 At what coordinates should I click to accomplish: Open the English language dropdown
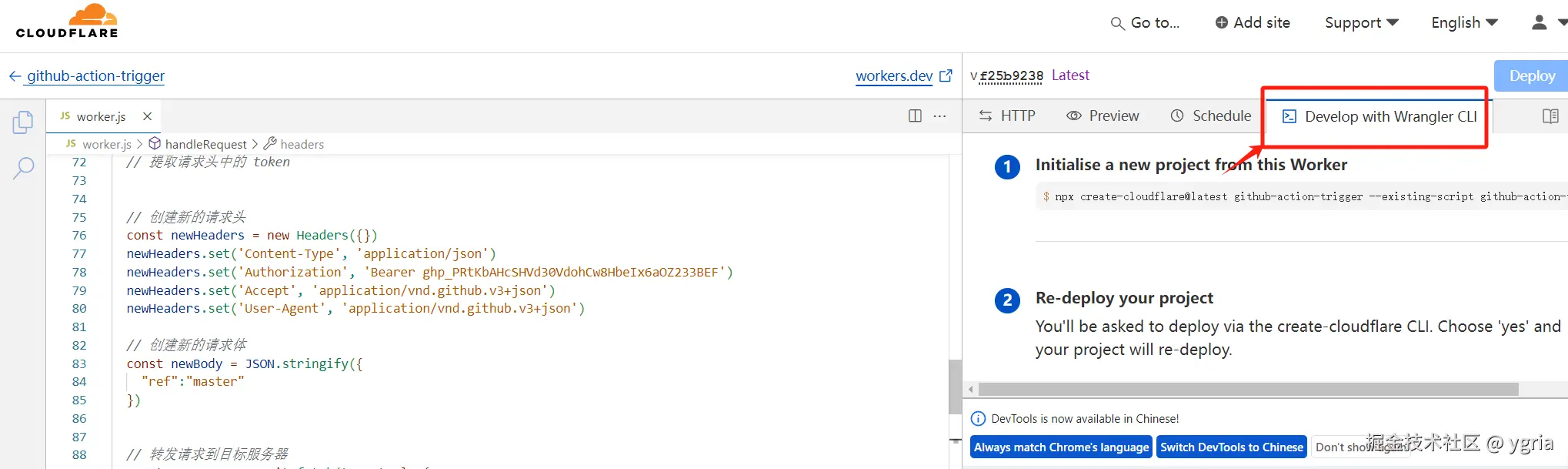[x=1464, y=23]
